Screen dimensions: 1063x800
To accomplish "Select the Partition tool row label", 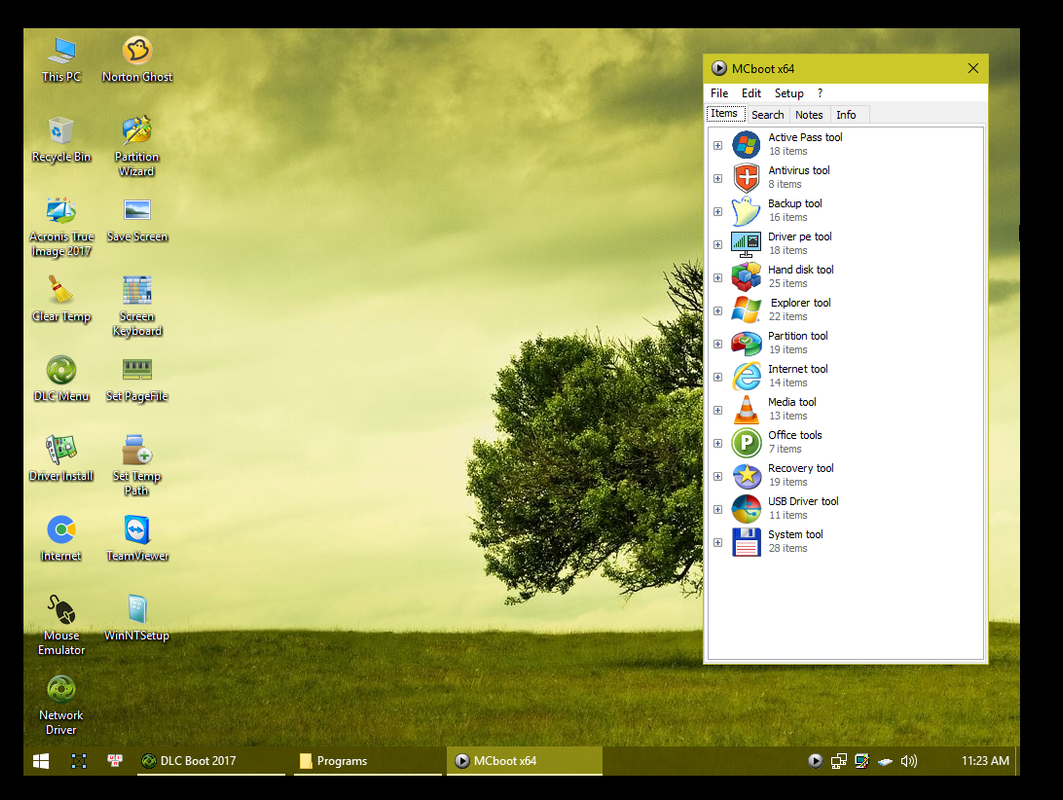I will coord(798,336).
